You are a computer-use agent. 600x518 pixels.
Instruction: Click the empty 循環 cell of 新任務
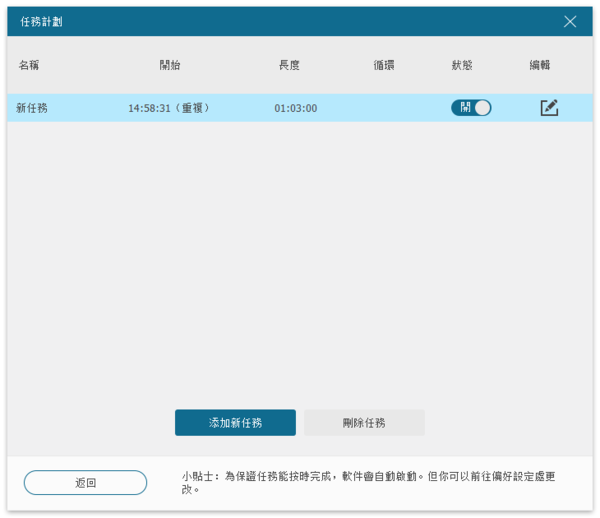click(384, 108)
